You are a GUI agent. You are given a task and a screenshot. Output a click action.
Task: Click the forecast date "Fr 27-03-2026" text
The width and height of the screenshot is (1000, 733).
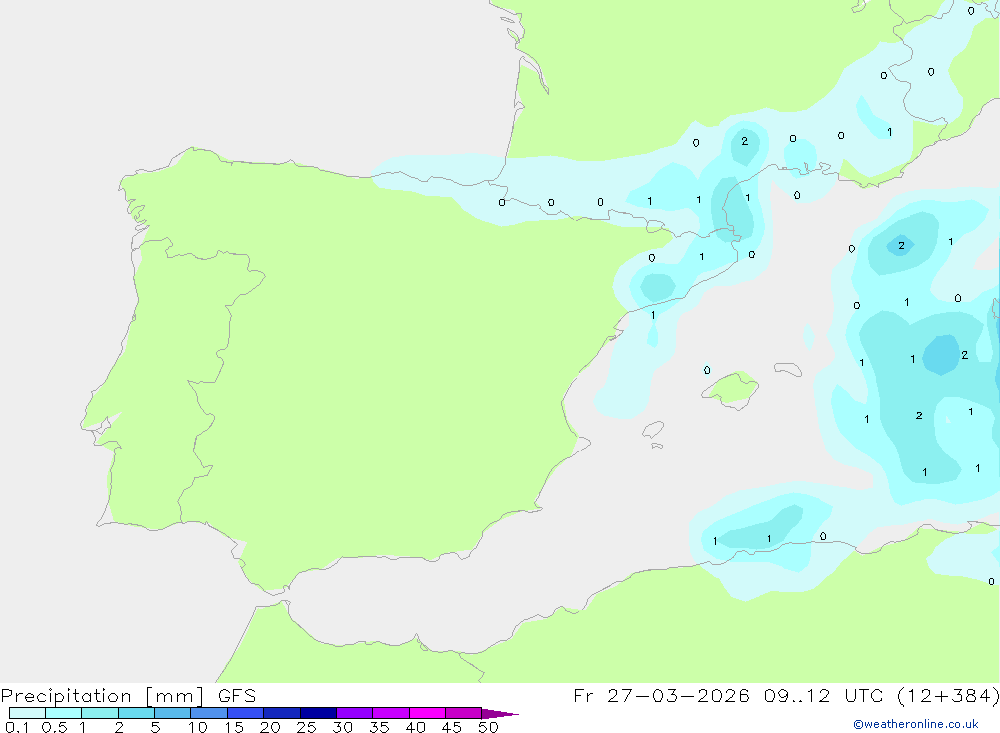coord(661,695)
